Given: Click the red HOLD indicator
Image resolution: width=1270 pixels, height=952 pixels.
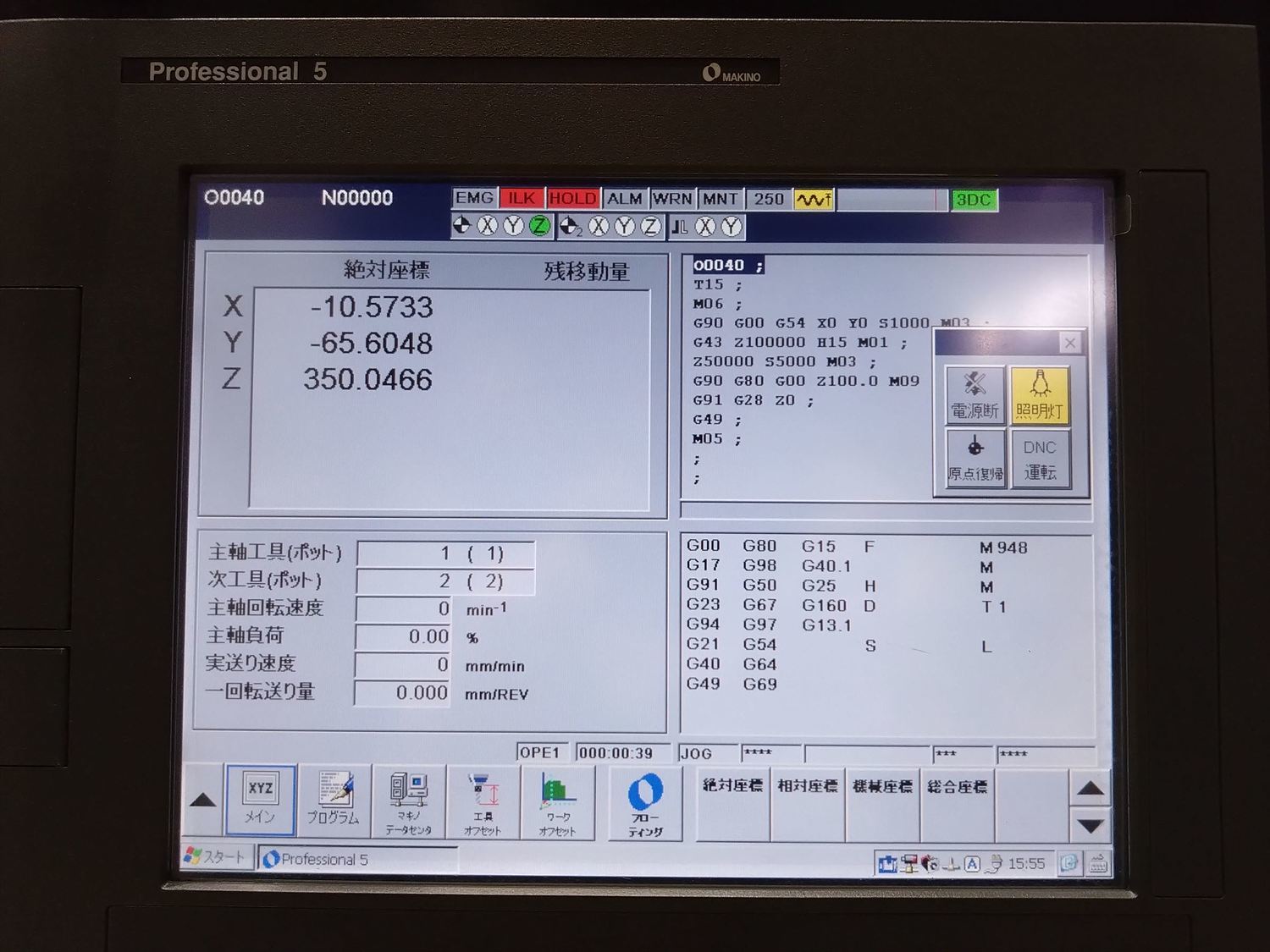Looking at the screenshot, I should [572, 199].
